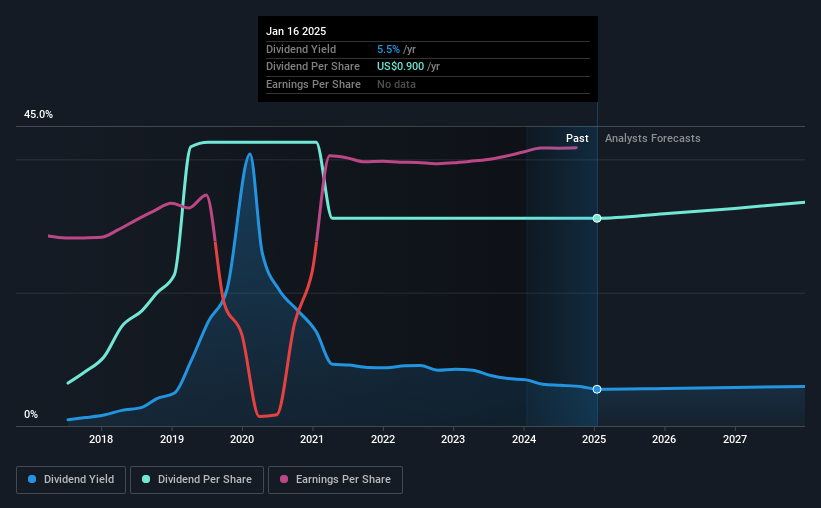Click the Analysts Forecasts label
This screenshot has height=508, width=821.
(652, 138)
